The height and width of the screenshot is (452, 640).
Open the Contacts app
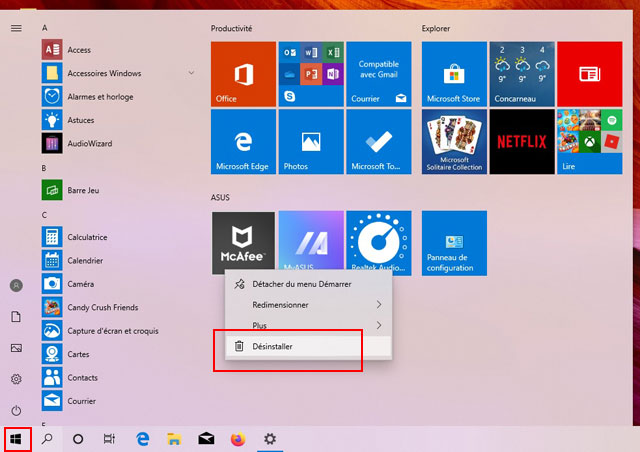(82, 378)
